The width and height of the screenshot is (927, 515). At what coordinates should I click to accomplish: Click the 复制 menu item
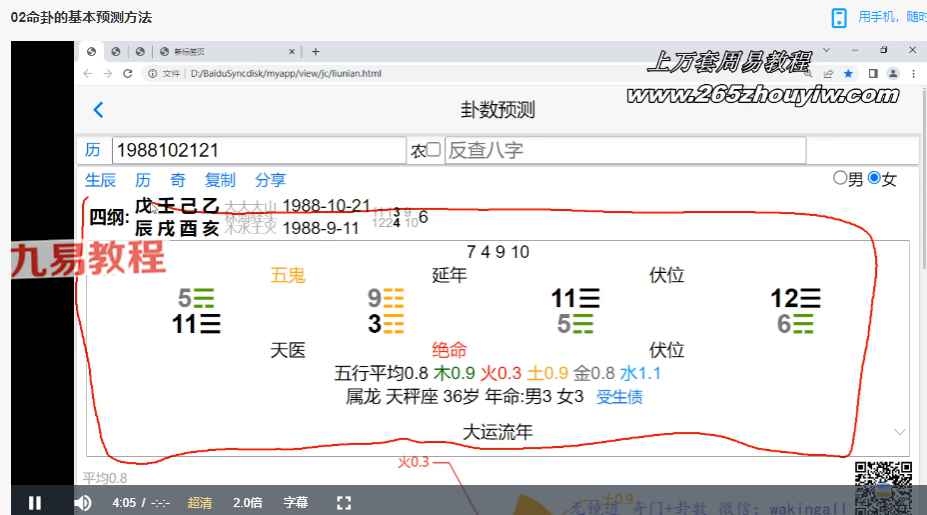220,180
